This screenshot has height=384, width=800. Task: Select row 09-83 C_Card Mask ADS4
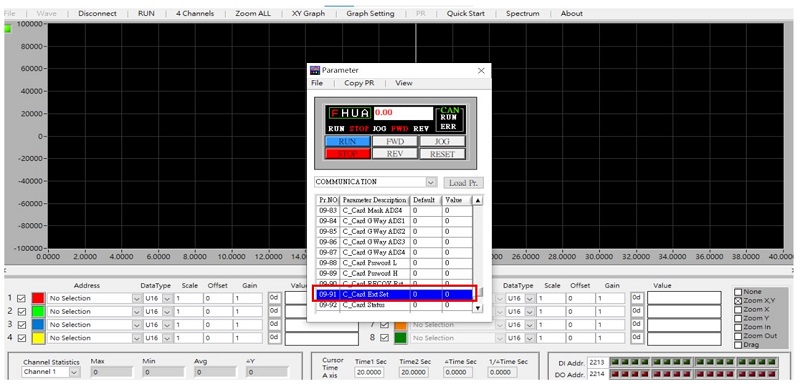pos(394,211)
